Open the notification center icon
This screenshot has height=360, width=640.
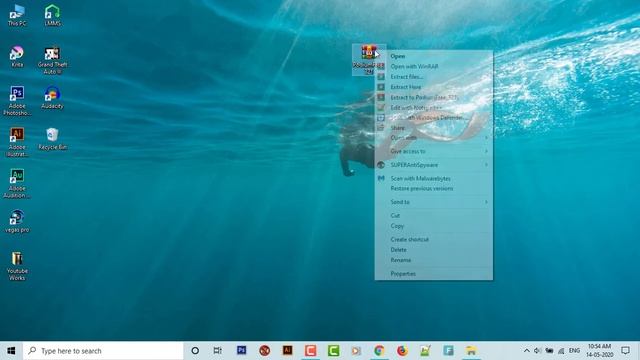pyautogui.click(x=625, y=351)
